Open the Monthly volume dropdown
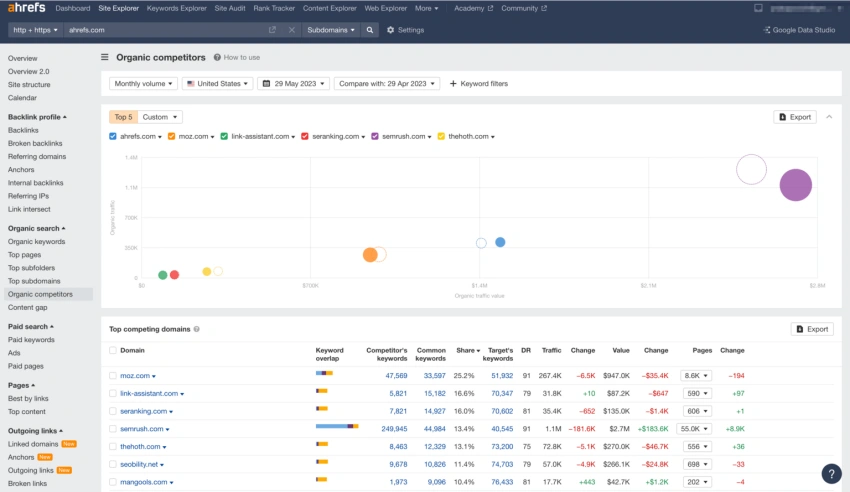The width and height of the screenshot is (850, 492). [143, 84]
